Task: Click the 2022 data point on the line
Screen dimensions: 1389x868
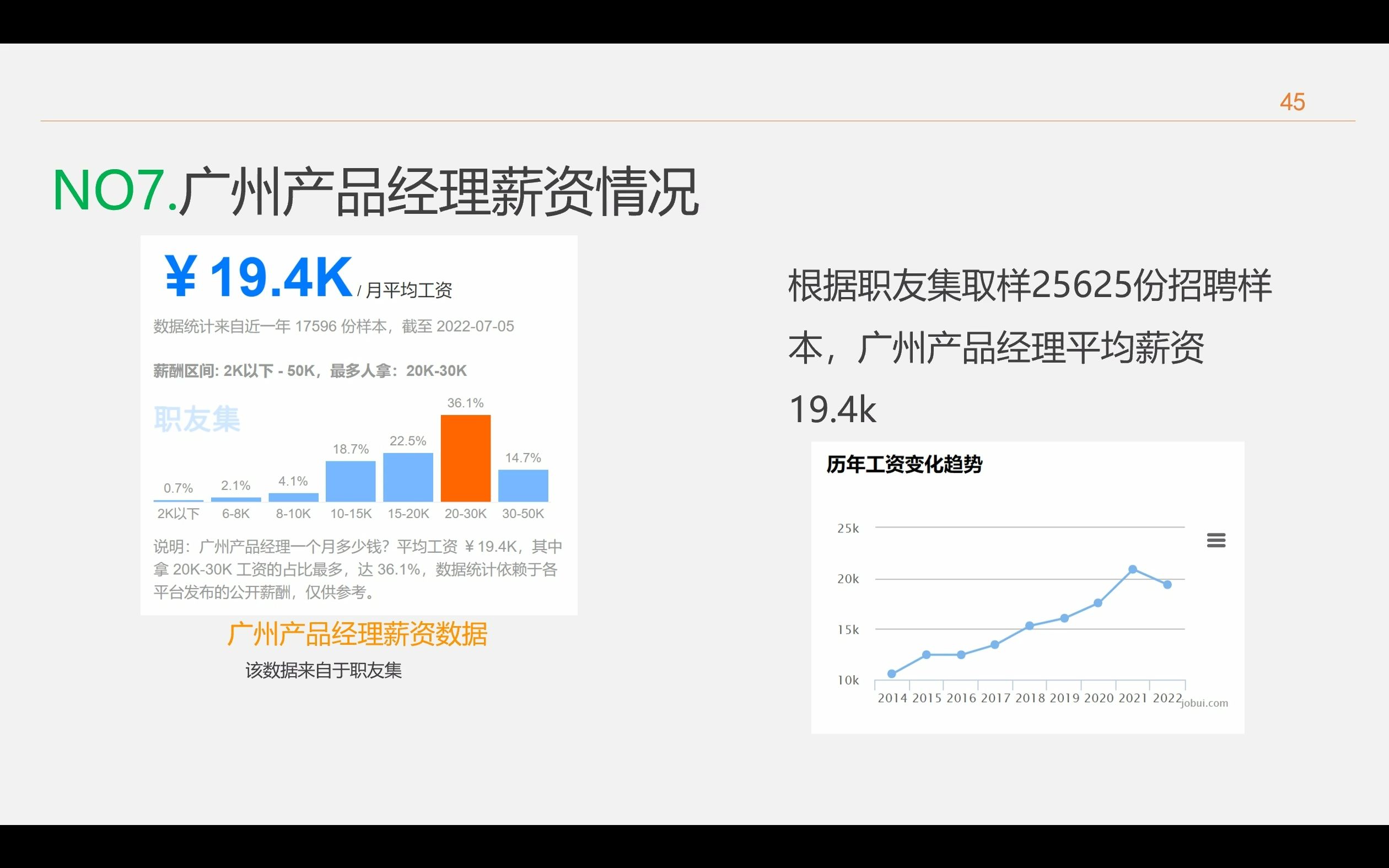Action: tap(1167, 584)
